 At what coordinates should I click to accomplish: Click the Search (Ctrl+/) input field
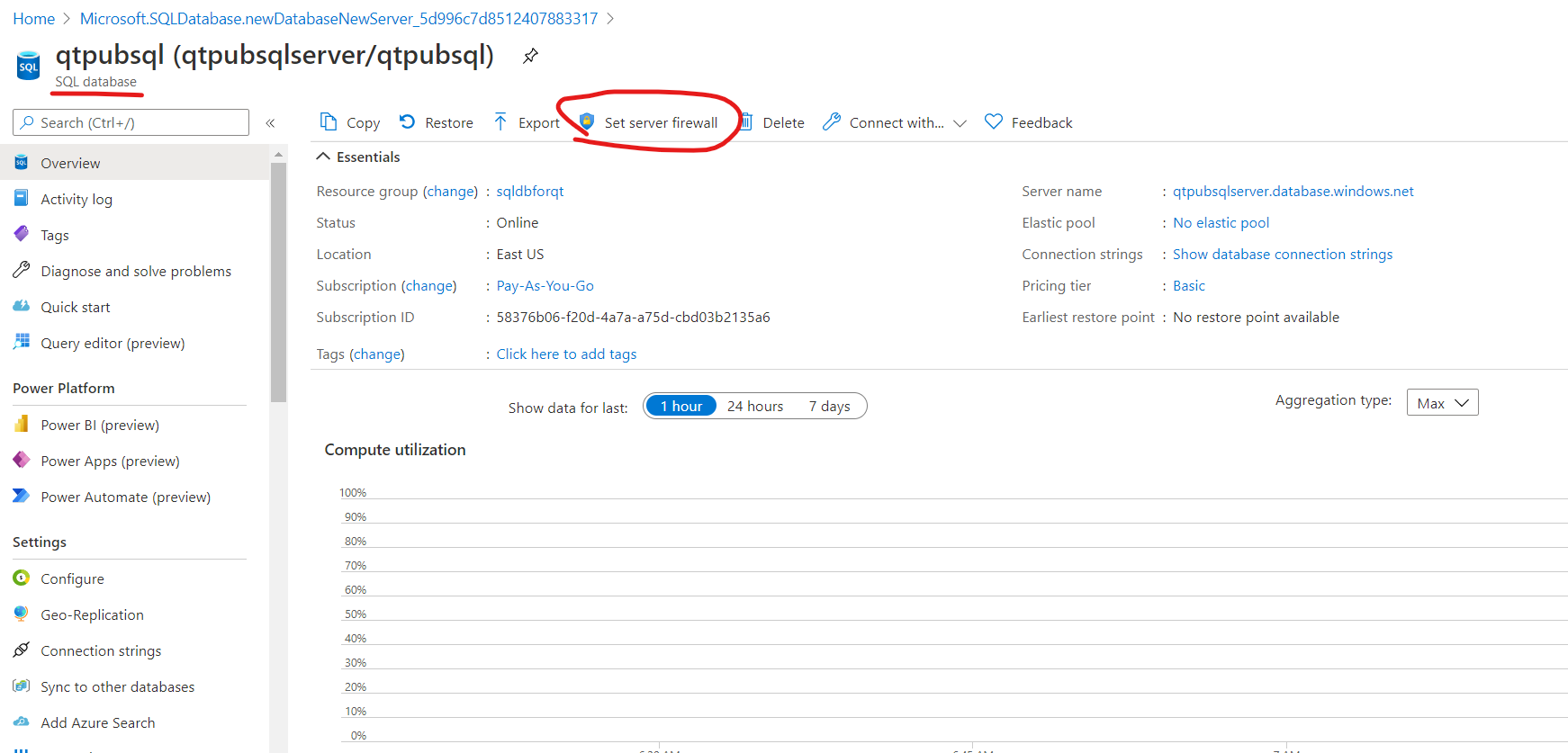click(131, 122)
